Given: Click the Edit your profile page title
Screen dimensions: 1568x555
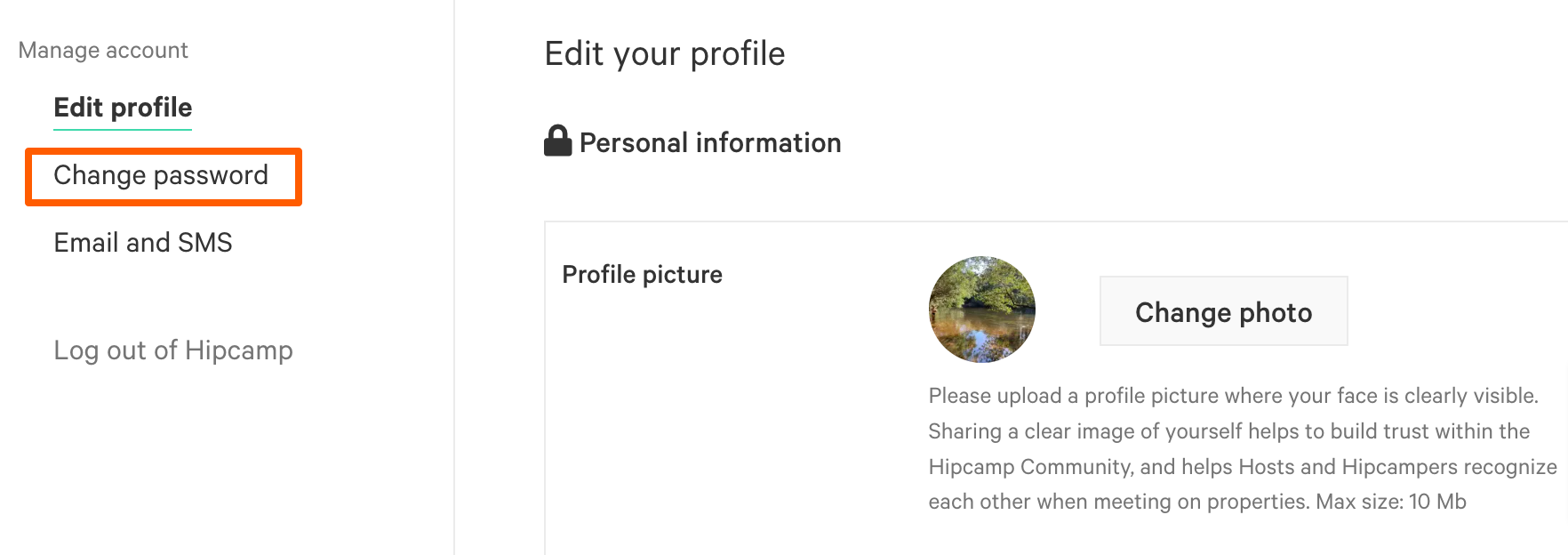Looking at the screenshot, I should pyautogui.click(x=665, y=53).
